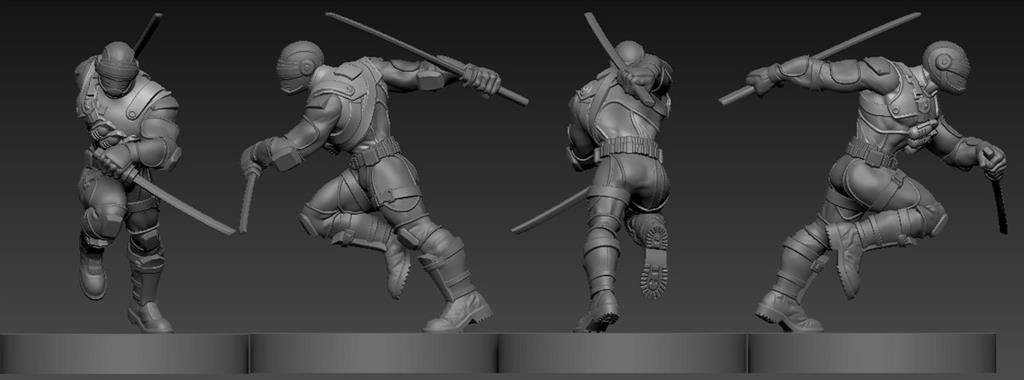The width and height of the screenshot is (1024, 380).
Task: Click the sword hilt behind front-view figure's shoulder
Action: 148,33
